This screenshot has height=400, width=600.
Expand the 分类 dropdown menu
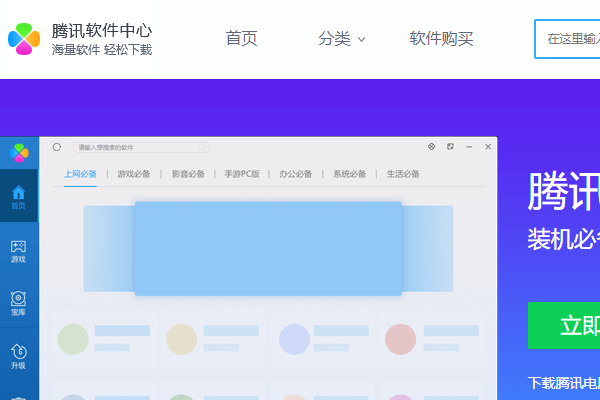click(x=341, y=39)
